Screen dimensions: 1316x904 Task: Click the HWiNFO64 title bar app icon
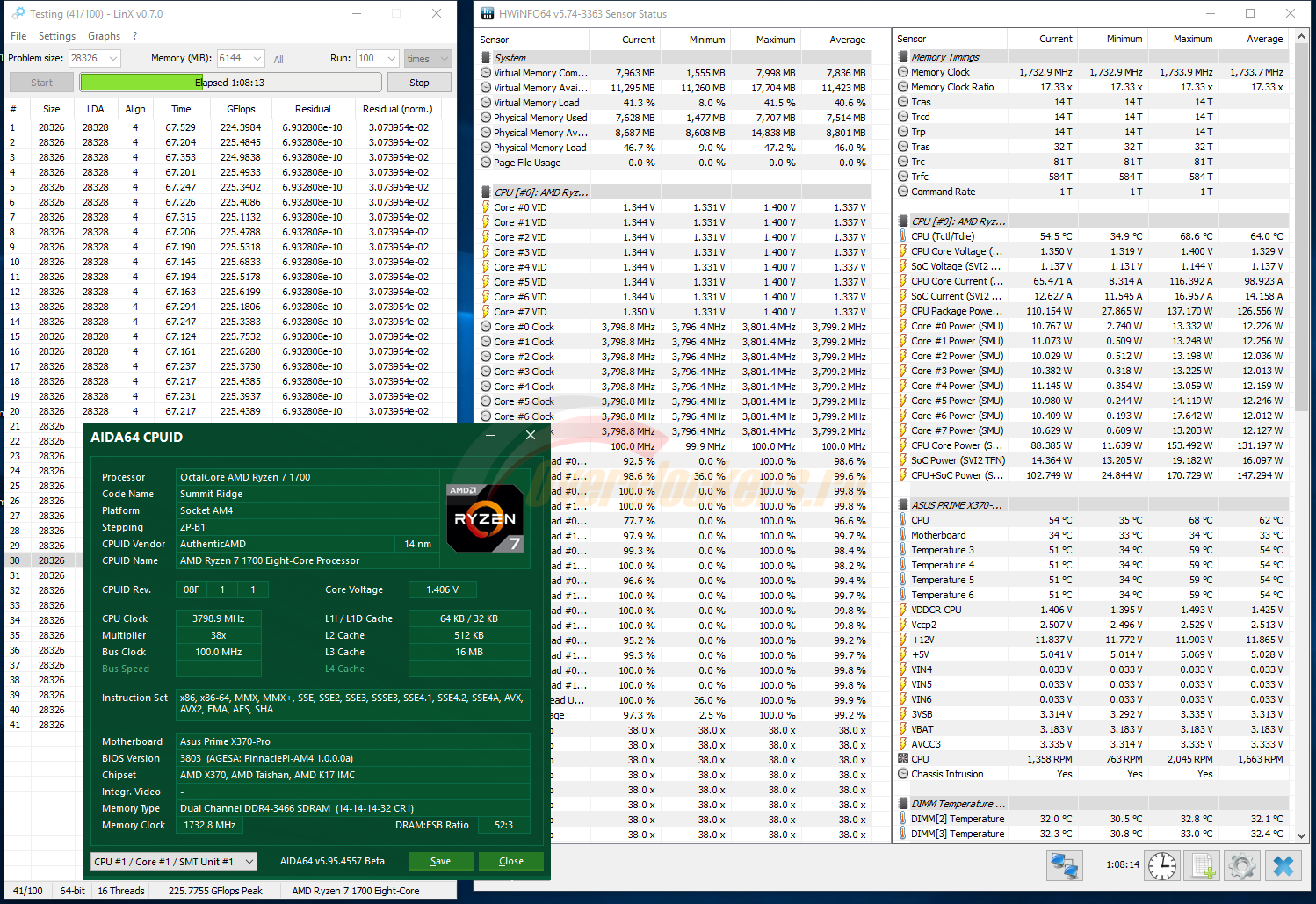pos(486,13)
